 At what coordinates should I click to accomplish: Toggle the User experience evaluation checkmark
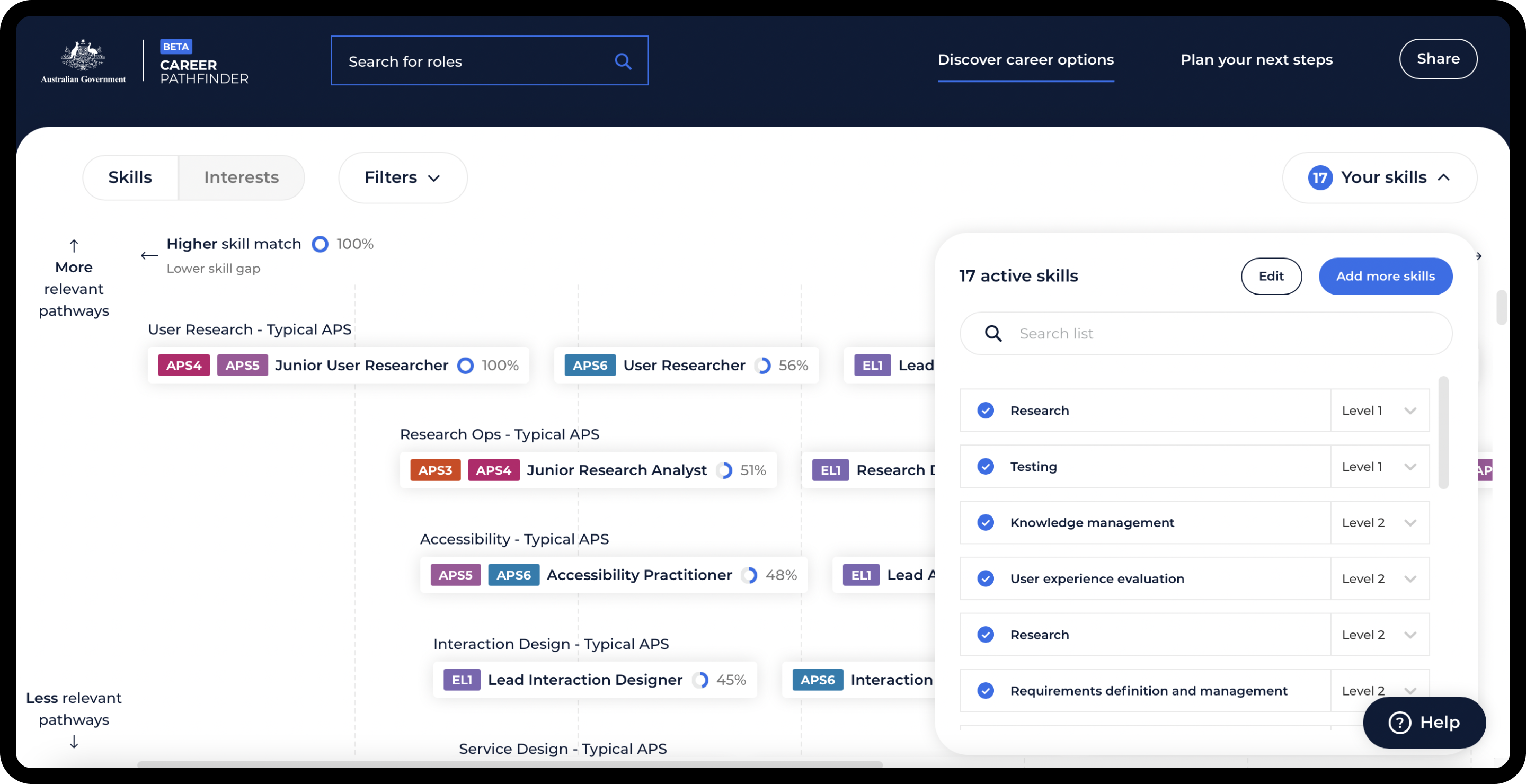pos(985,578)
